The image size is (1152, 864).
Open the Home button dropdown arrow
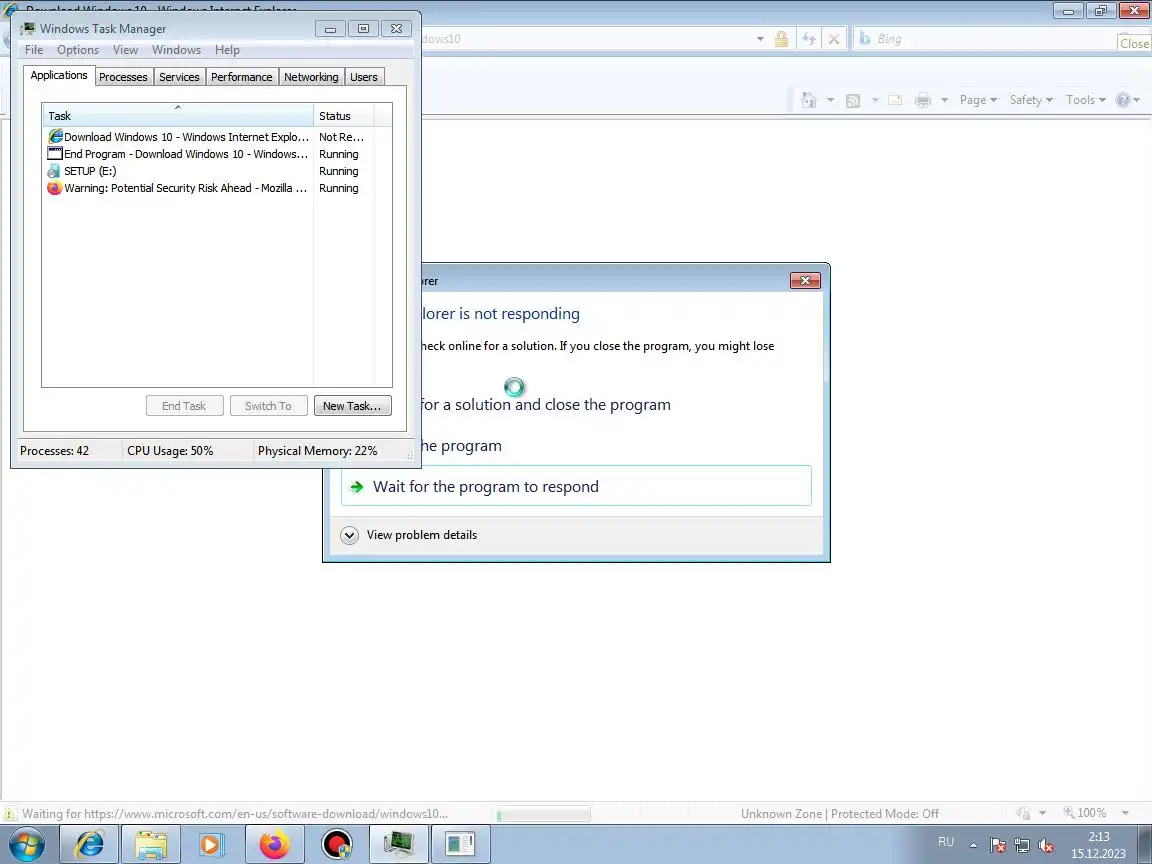(x=830, y=100)
